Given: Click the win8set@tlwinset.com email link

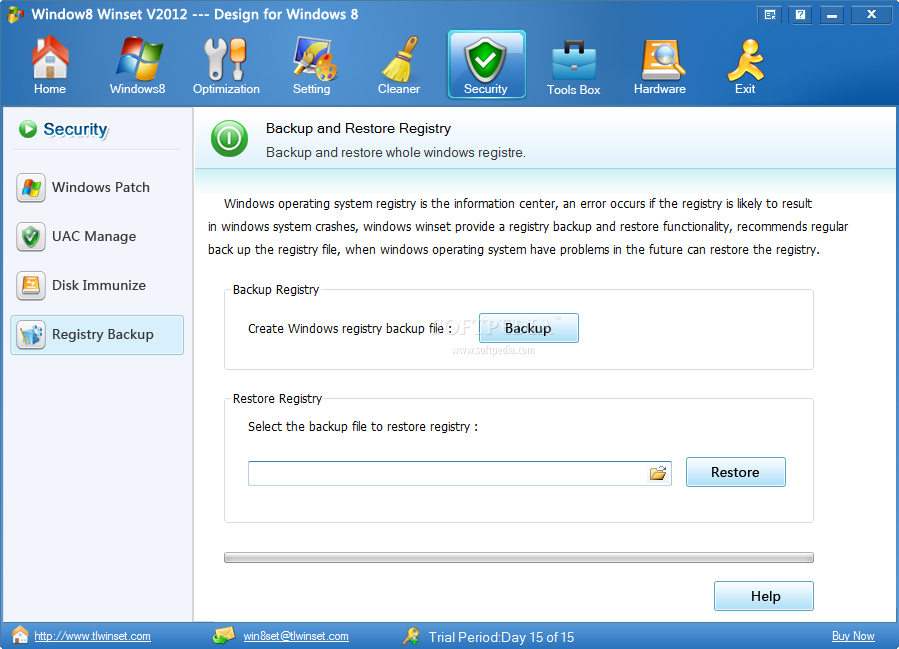Looking at the screenshot, I should click(x=296, y=636).
